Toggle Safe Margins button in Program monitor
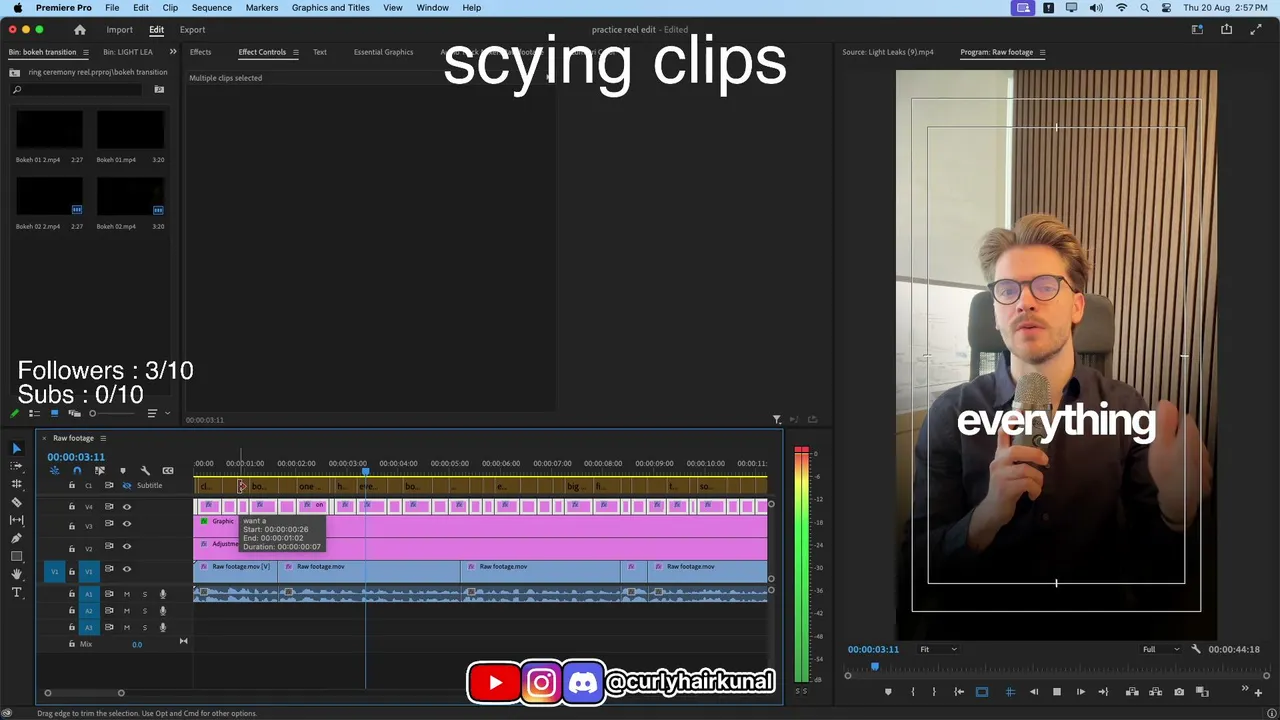Viewport: 1280px width, 720px height. (982, 692)
